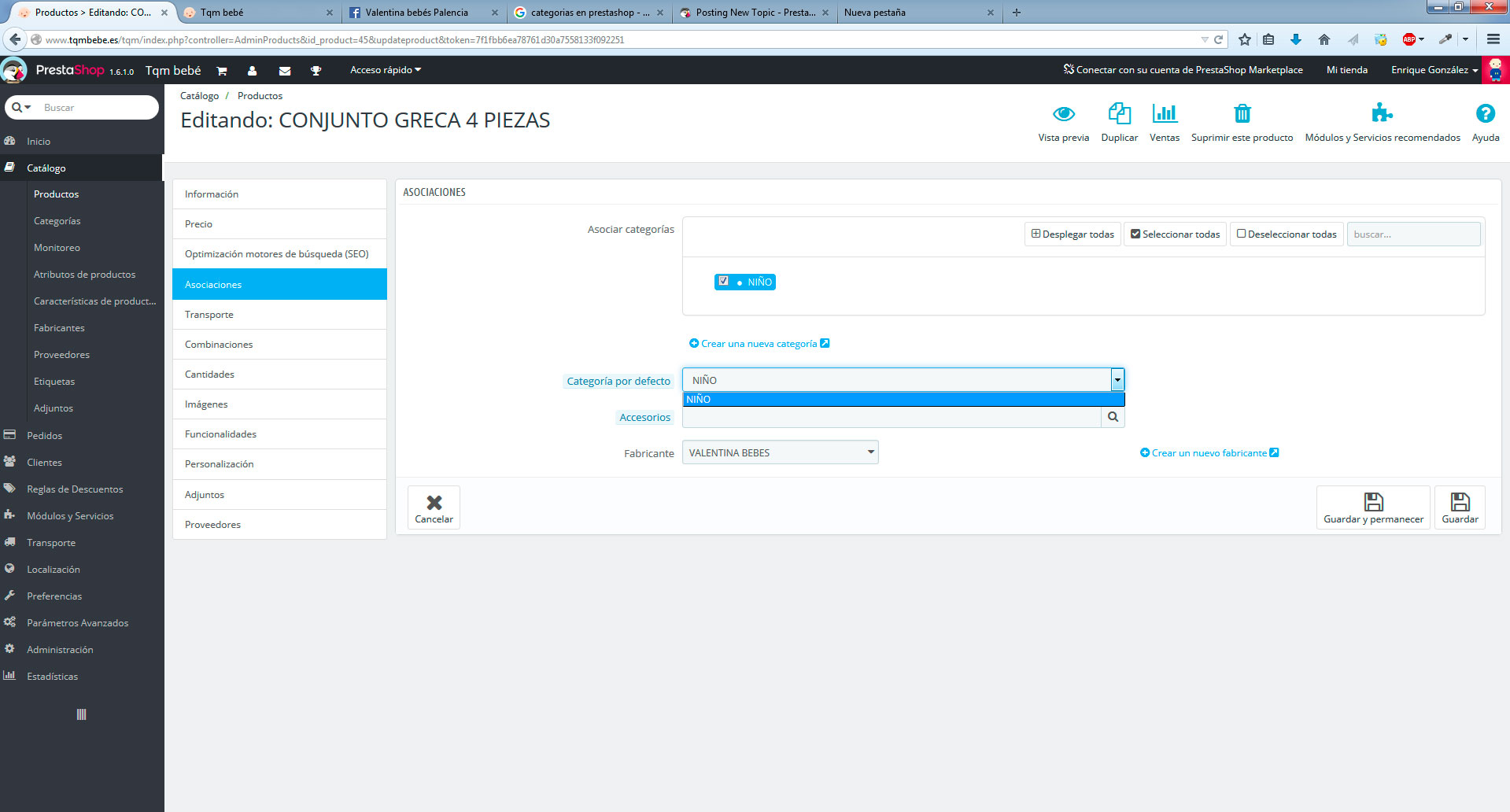The image size is (1510, 812).
Task: Click Crear un nuevo fabricante link
Action: [1209, 453]
